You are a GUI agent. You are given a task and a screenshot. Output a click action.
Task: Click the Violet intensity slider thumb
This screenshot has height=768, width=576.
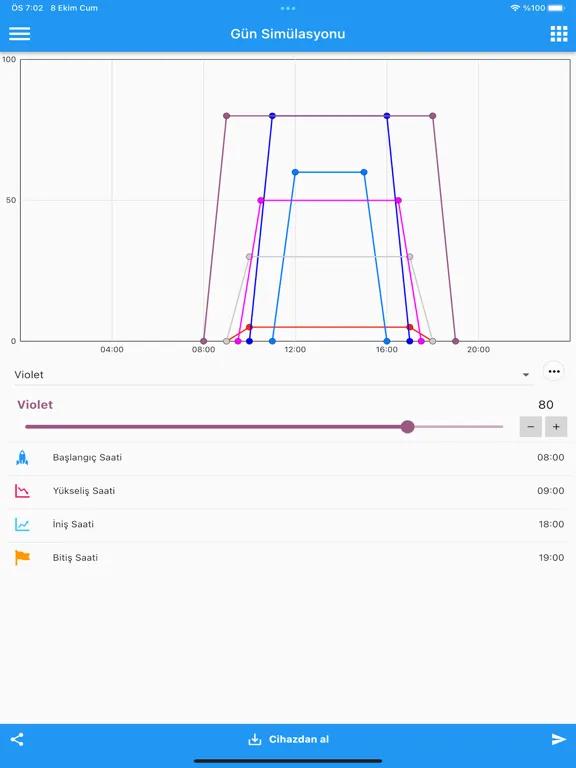(x=408, y=427)
